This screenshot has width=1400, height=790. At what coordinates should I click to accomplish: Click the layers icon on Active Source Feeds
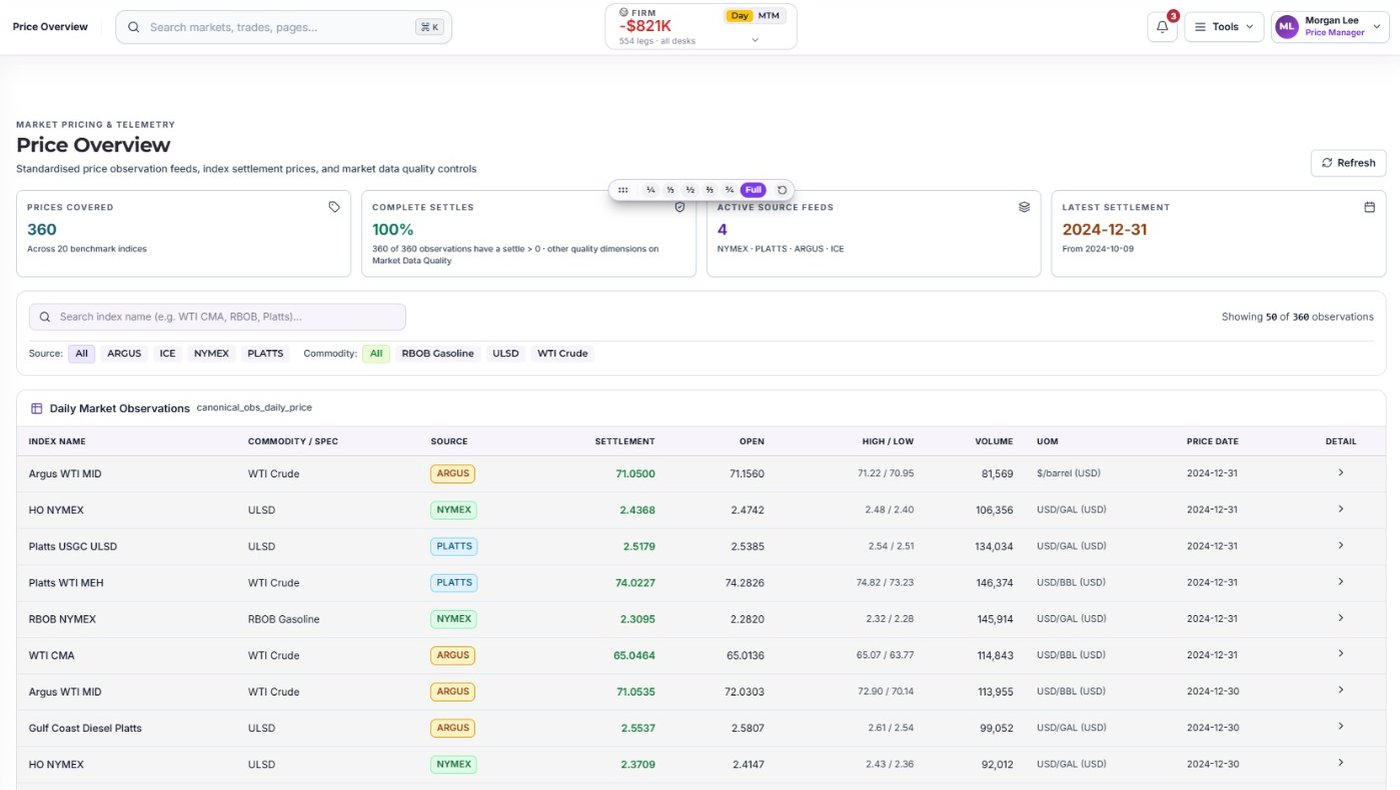(1024, 207)
